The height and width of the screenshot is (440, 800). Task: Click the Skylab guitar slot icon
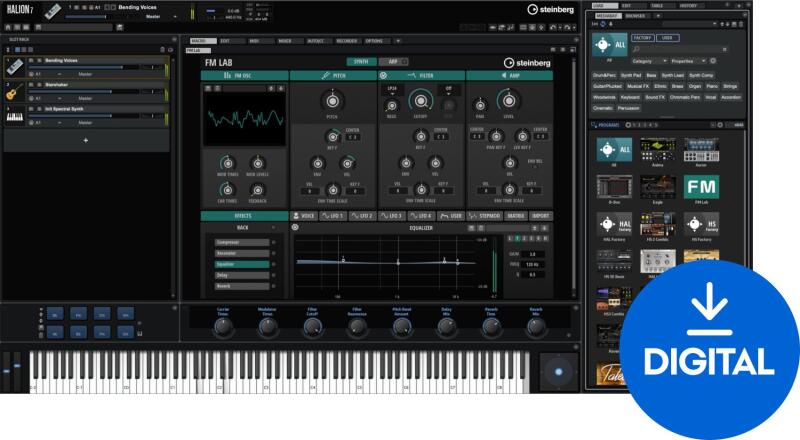click(14, 92)
